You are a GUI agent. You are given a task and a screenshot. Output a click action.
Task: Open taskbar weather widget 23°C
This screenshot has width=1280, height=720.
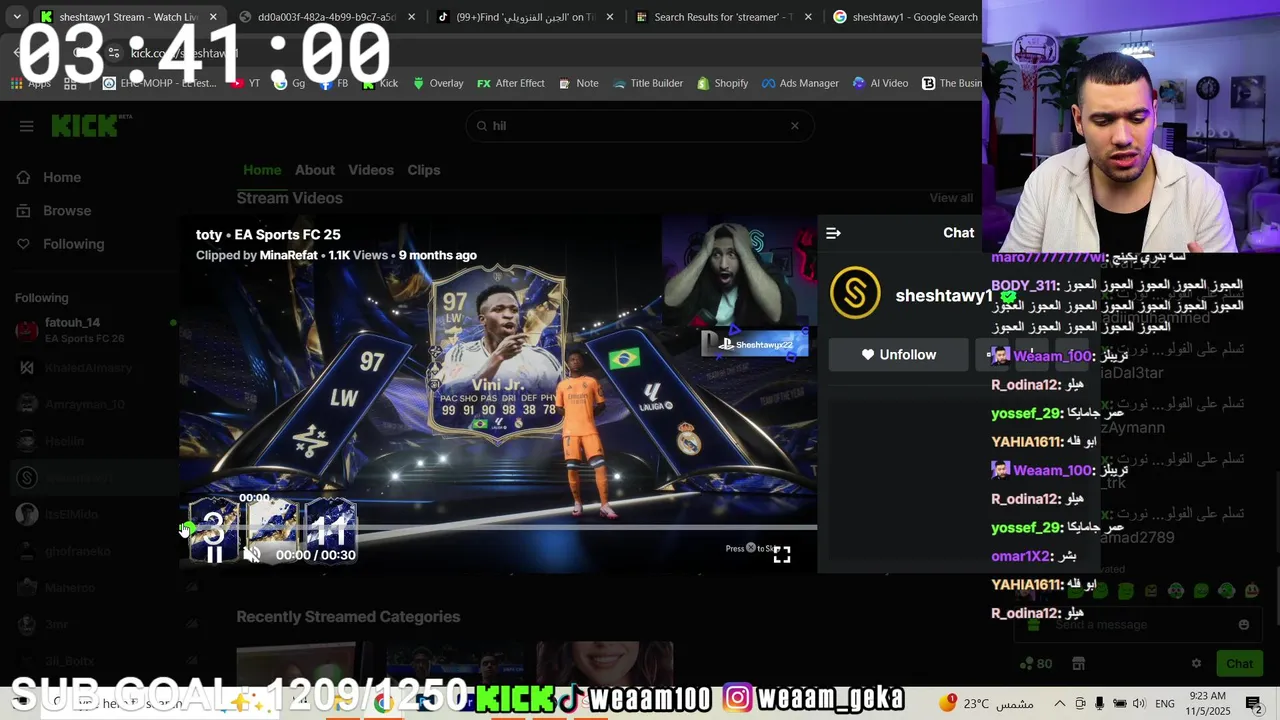click(x=986, y=703)
